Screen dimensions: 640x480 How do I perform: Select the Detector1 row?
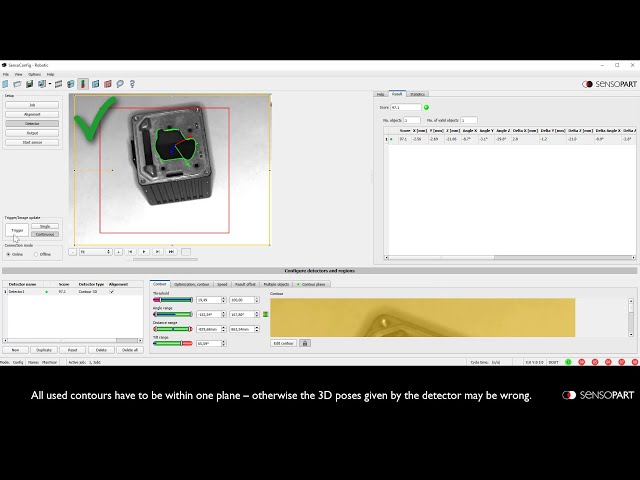(x=73, y=292)
